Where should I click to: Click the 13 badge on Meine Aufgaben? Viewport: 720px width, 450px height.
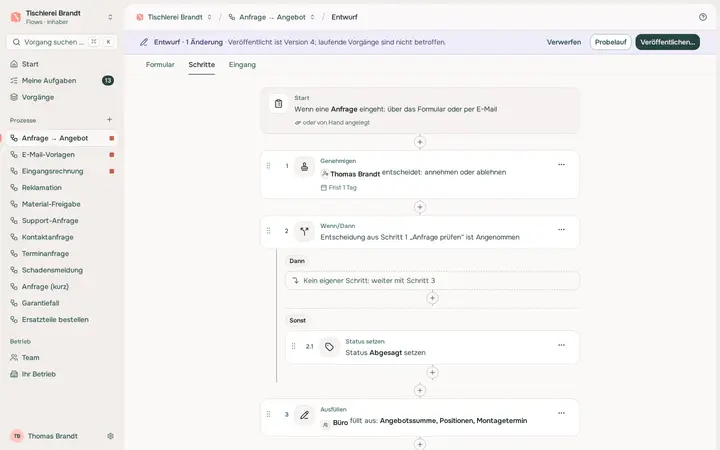pos(108,80)
